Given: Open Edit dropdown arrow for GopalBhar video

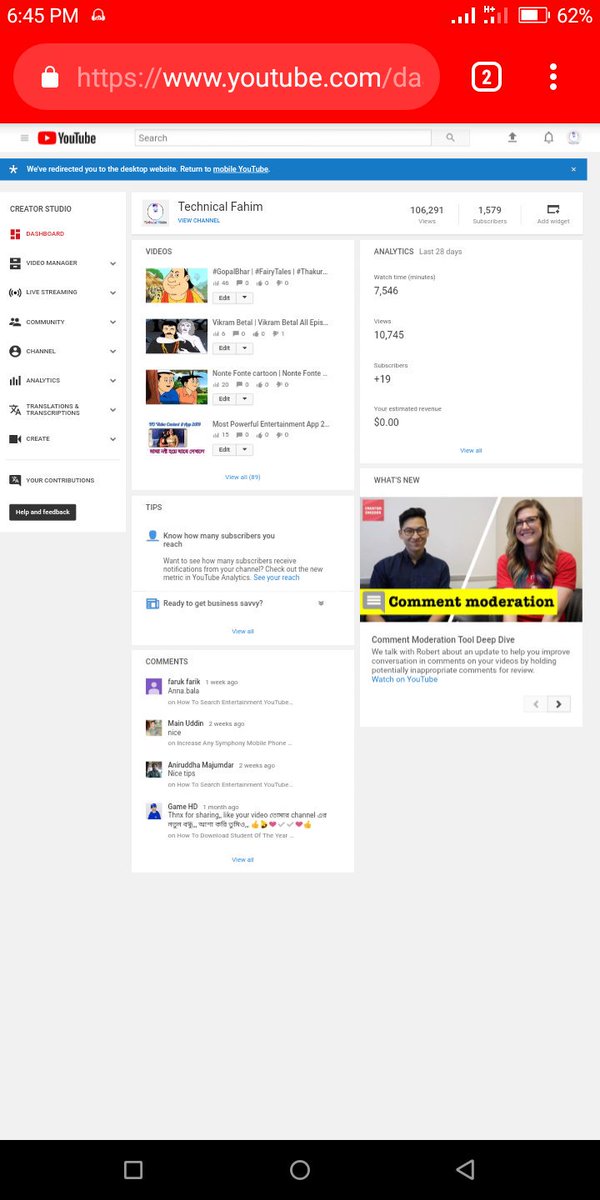Looking at the screenshot, I should 246,297.
